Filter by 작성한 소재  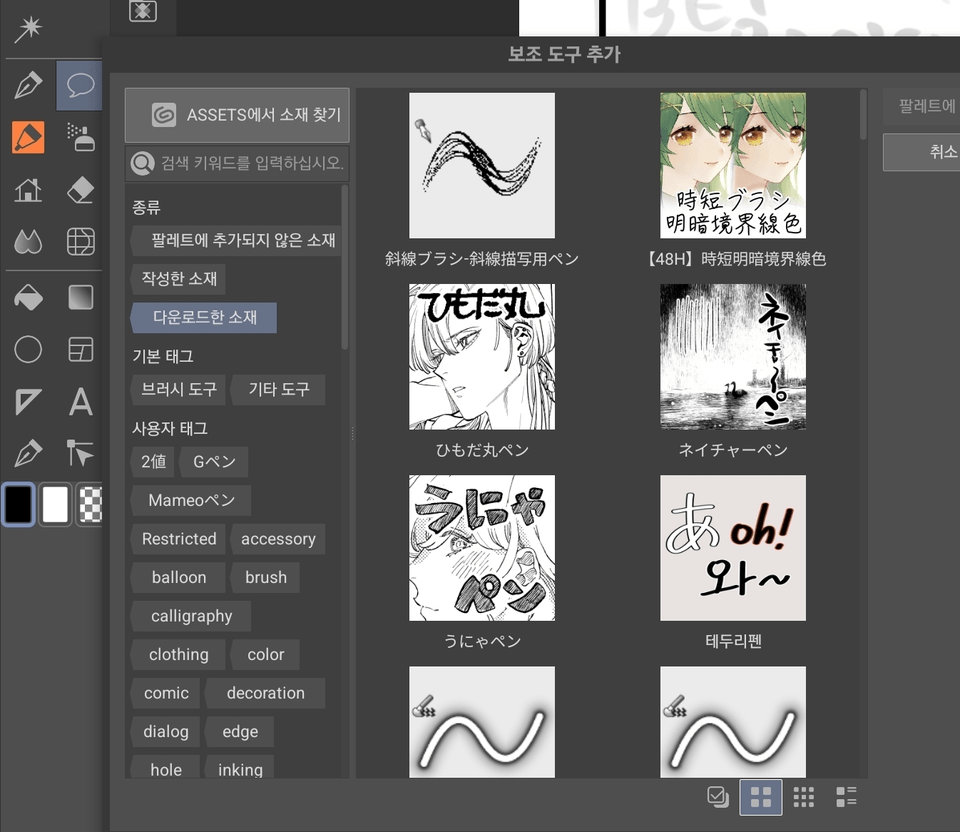tap(178, 279)
